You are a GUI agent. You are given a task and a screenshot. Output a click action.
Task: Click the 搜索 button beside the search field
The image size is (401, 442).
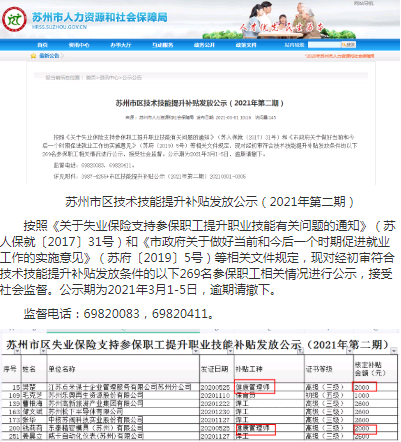point(349,45)
